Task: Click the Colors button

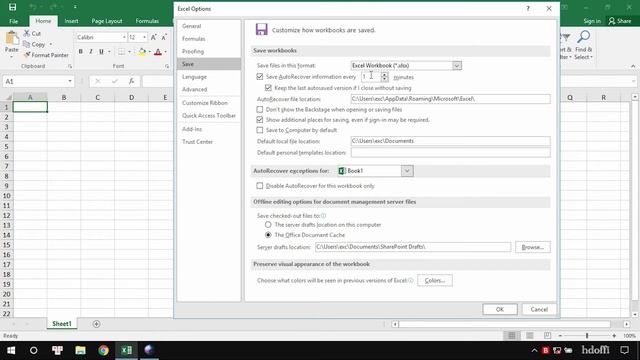Action: click(435, 280)
